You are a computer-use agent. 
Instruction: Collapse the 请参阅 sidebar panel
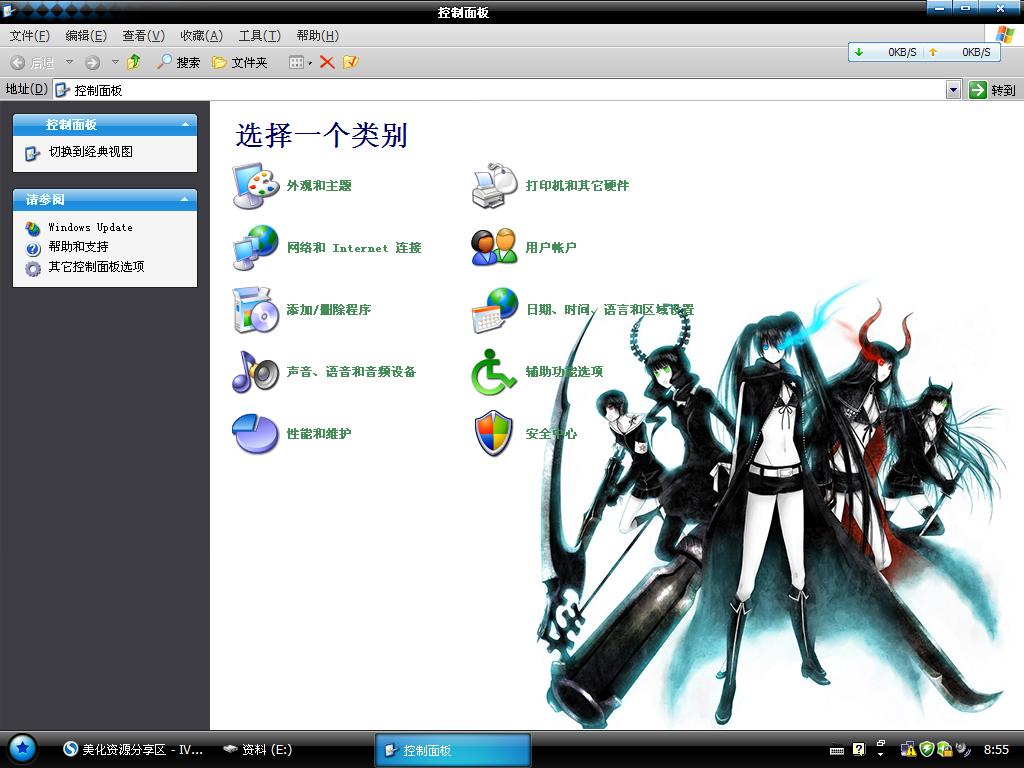point(185,199)
